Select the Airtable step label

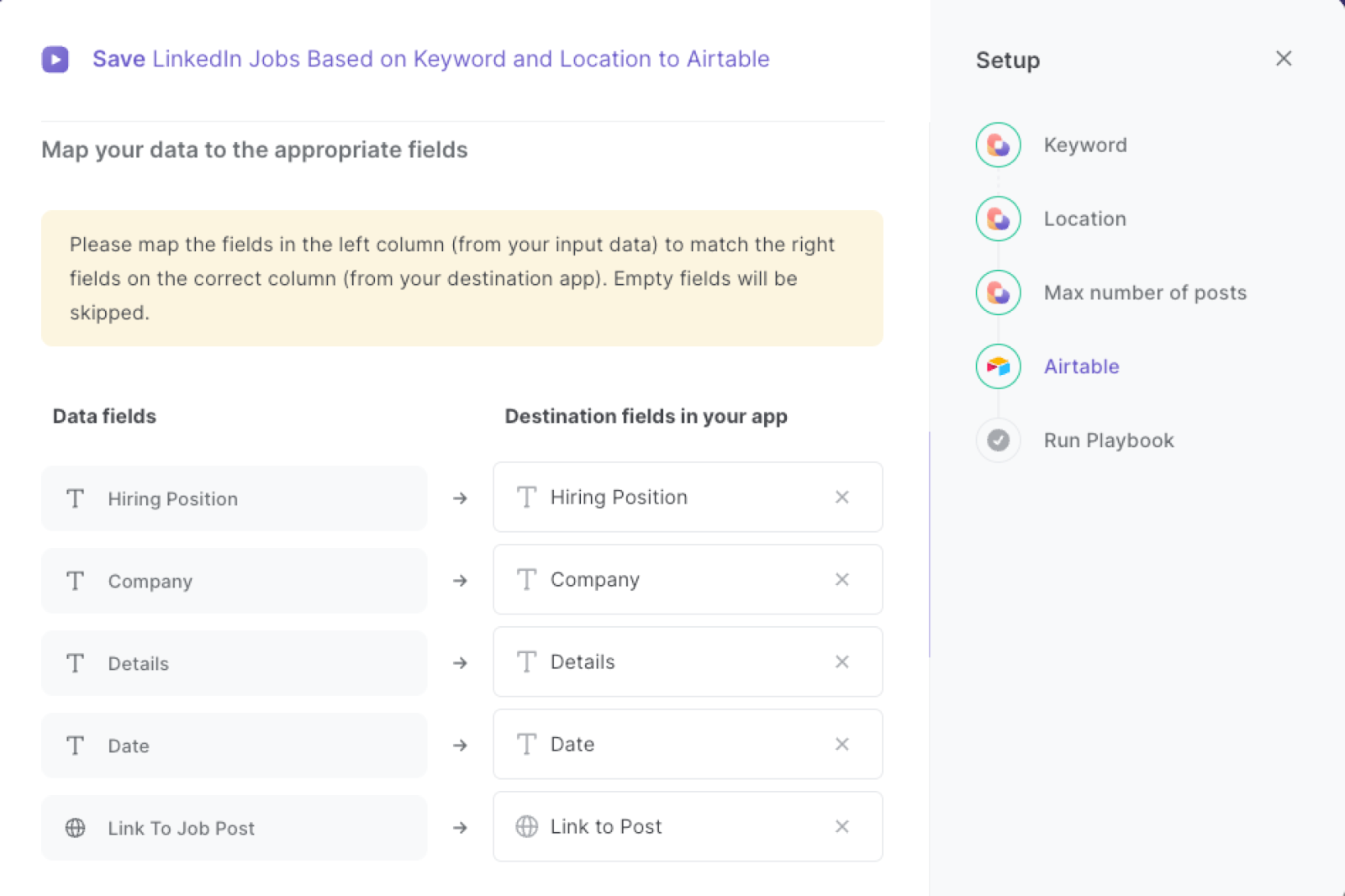1081,366
